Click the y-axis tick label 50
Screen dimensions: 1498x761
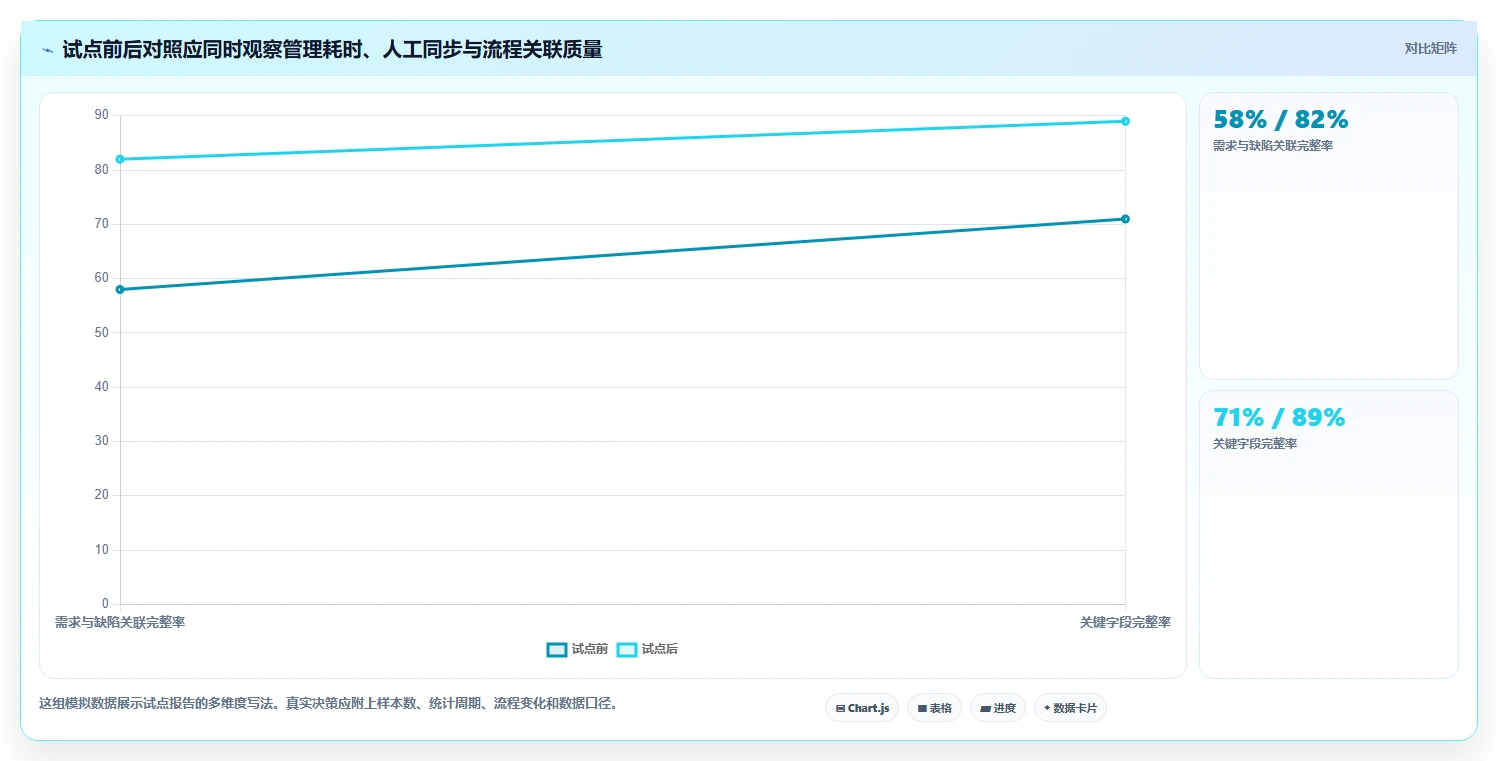(x=101, y=332)
